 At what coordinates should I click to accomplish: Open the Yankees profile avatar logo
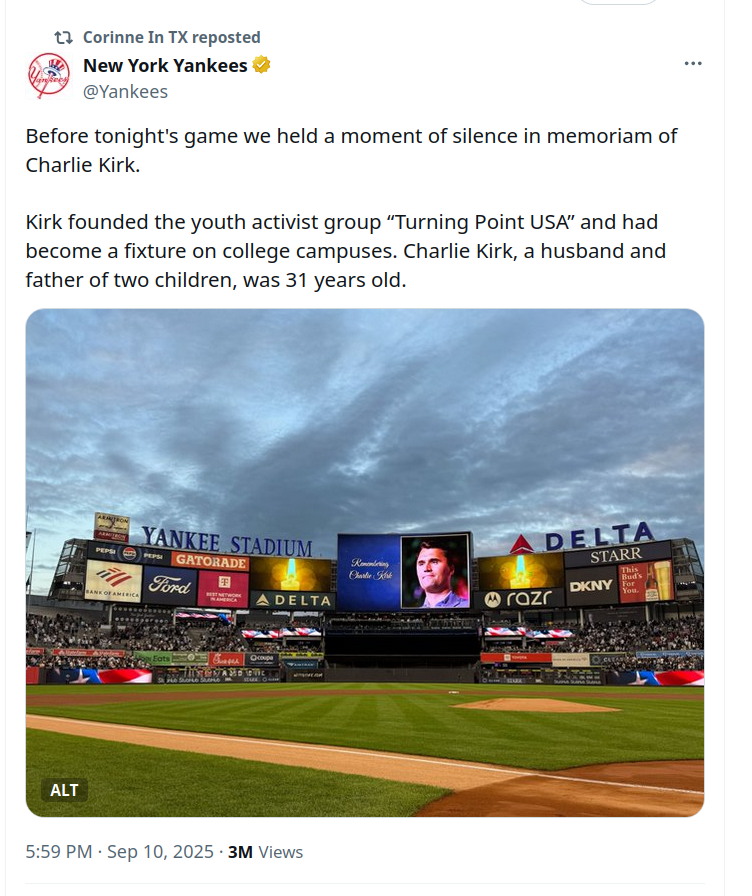point(49,76)
